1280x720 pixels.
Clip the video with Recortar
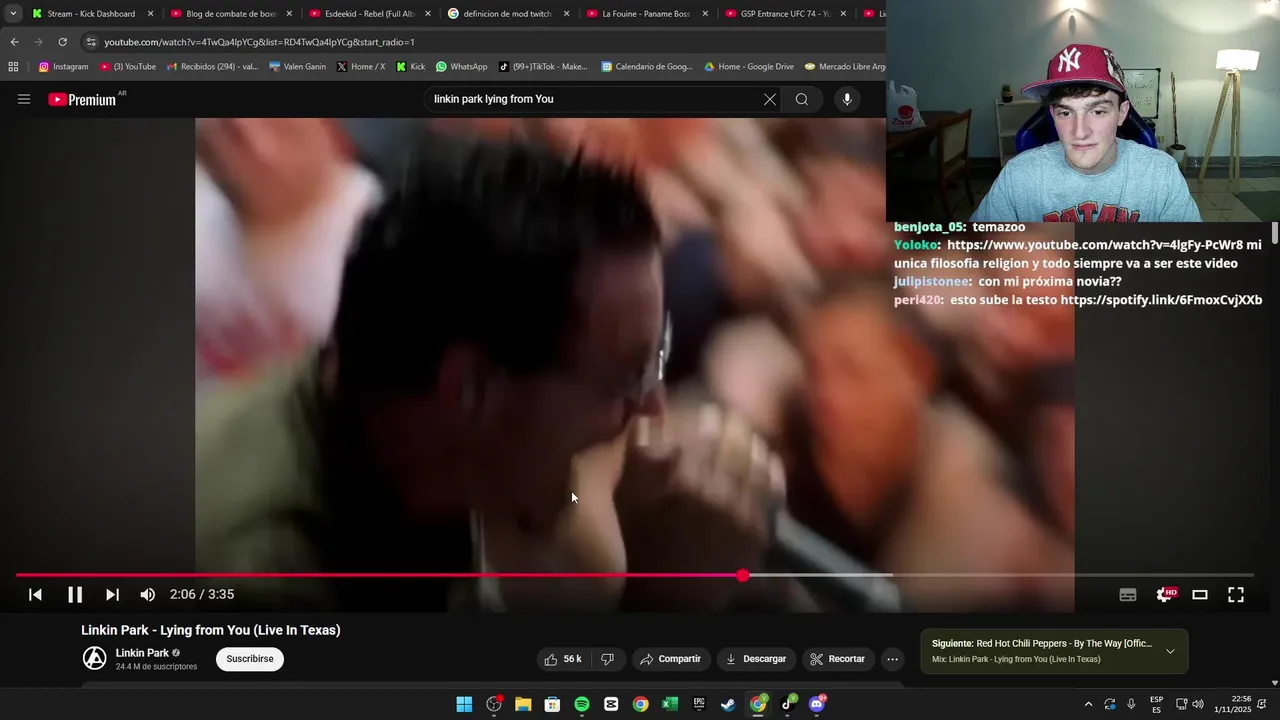coord(837,659)
